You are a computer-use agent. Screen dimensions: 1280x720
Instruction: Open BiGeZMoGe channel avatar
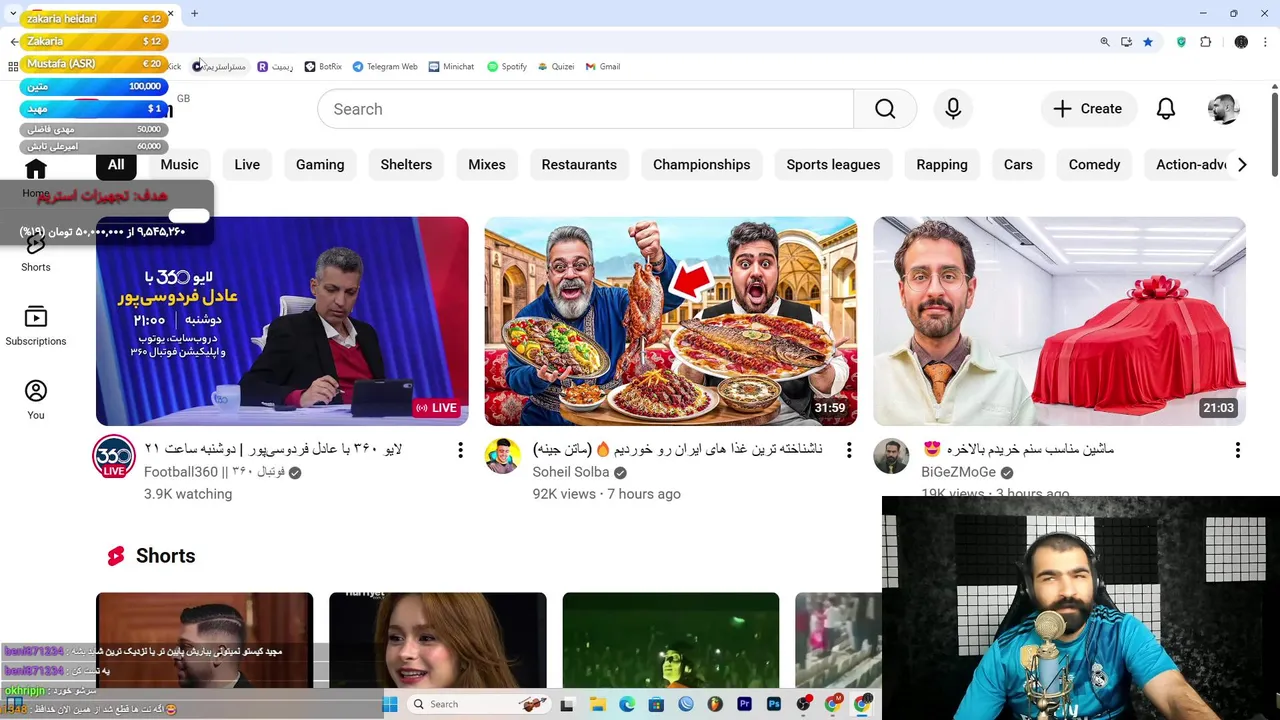pyautogui.click(x=891, y=456)
